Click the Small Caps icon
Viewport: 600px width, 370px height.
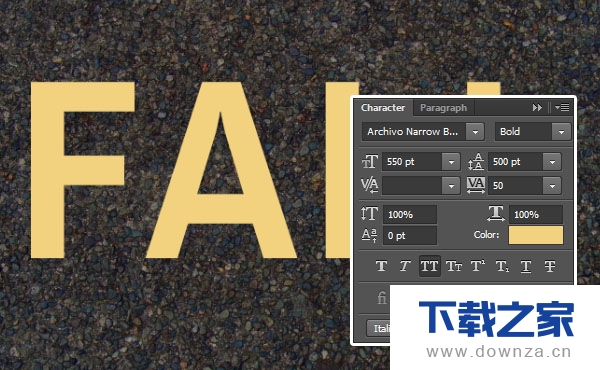(454, 266)
